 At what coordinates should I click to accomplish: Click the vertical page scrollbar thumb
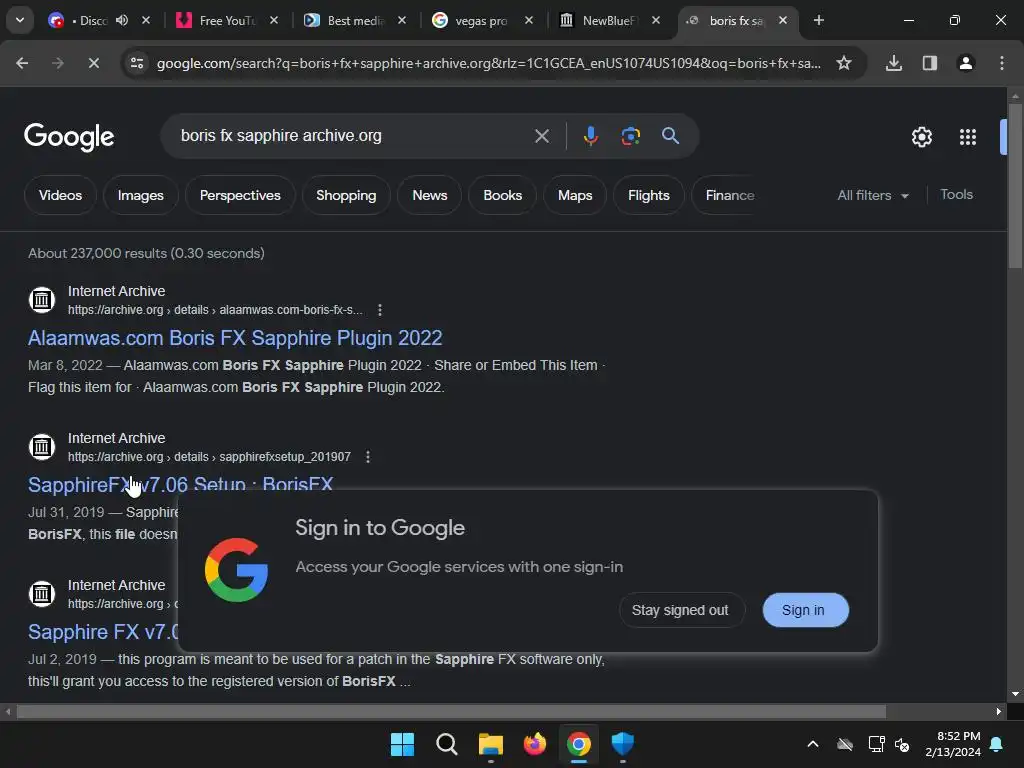[x=1014, y=186]
